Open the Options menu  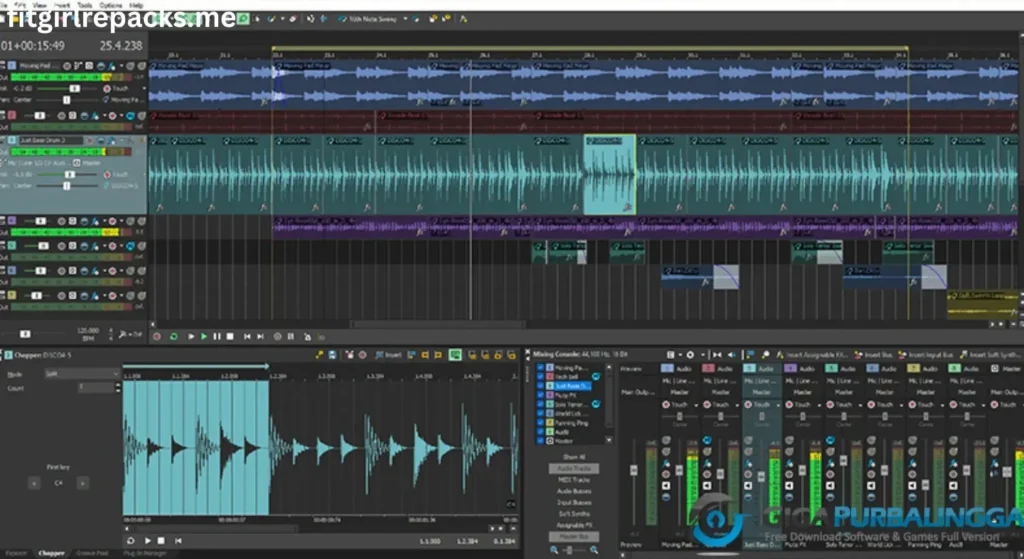click(110, 5)
